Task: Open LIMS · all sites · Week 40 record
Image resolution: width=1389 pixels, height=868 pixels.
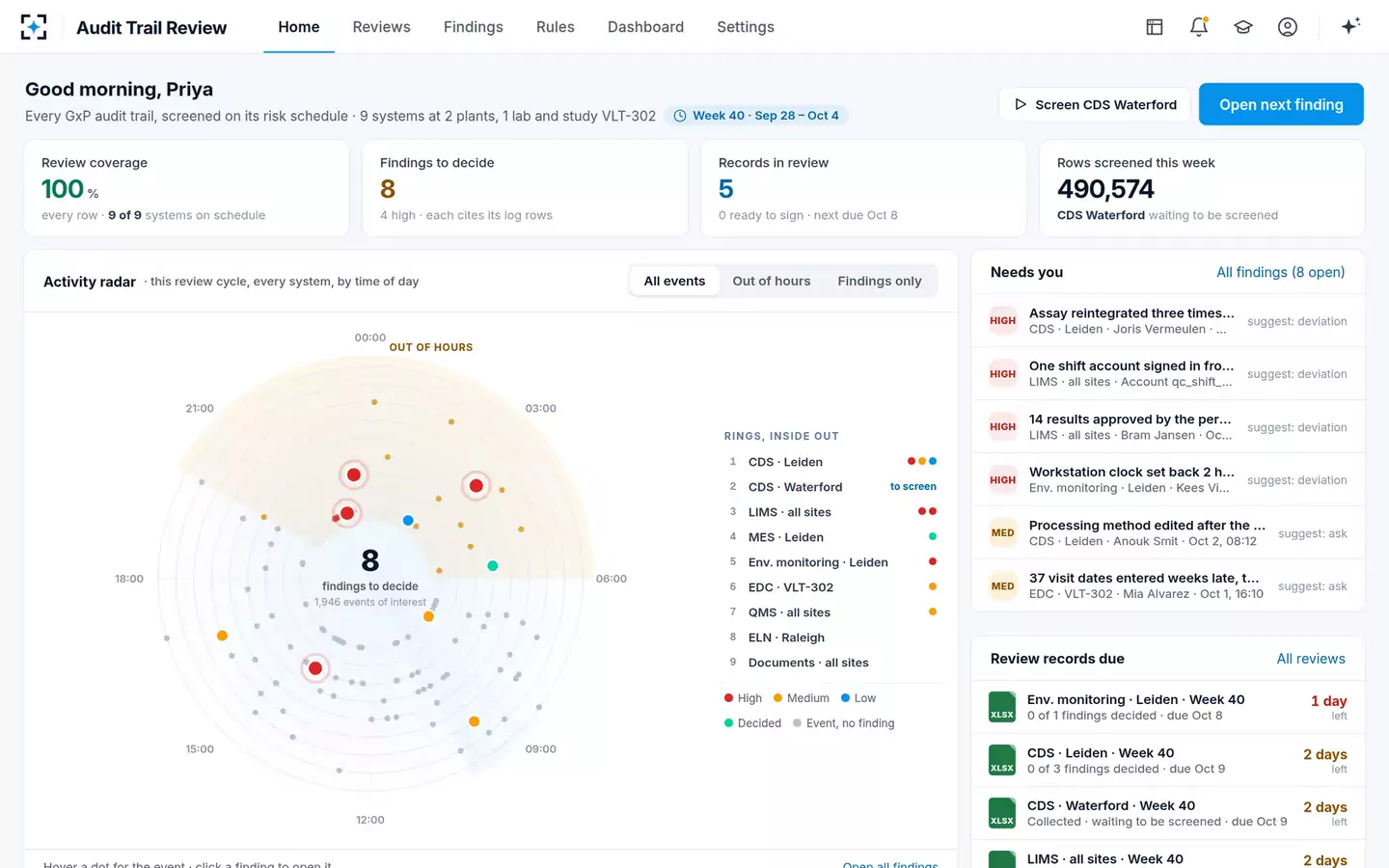Action: pos(1167,856)
